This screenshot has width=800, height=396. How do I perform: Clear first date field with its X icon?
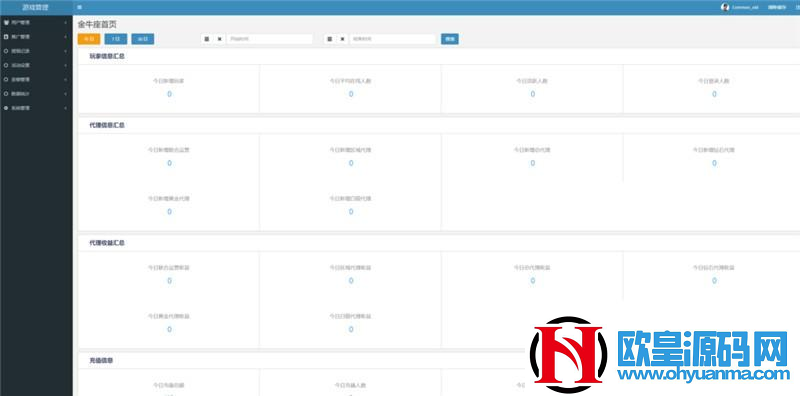pyautogui.click(x=219, y=39)
